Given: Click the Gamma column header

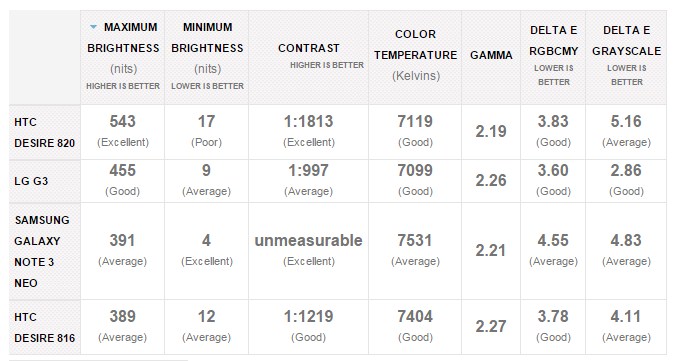Looking at the screenshot, I should click(491, 57).
